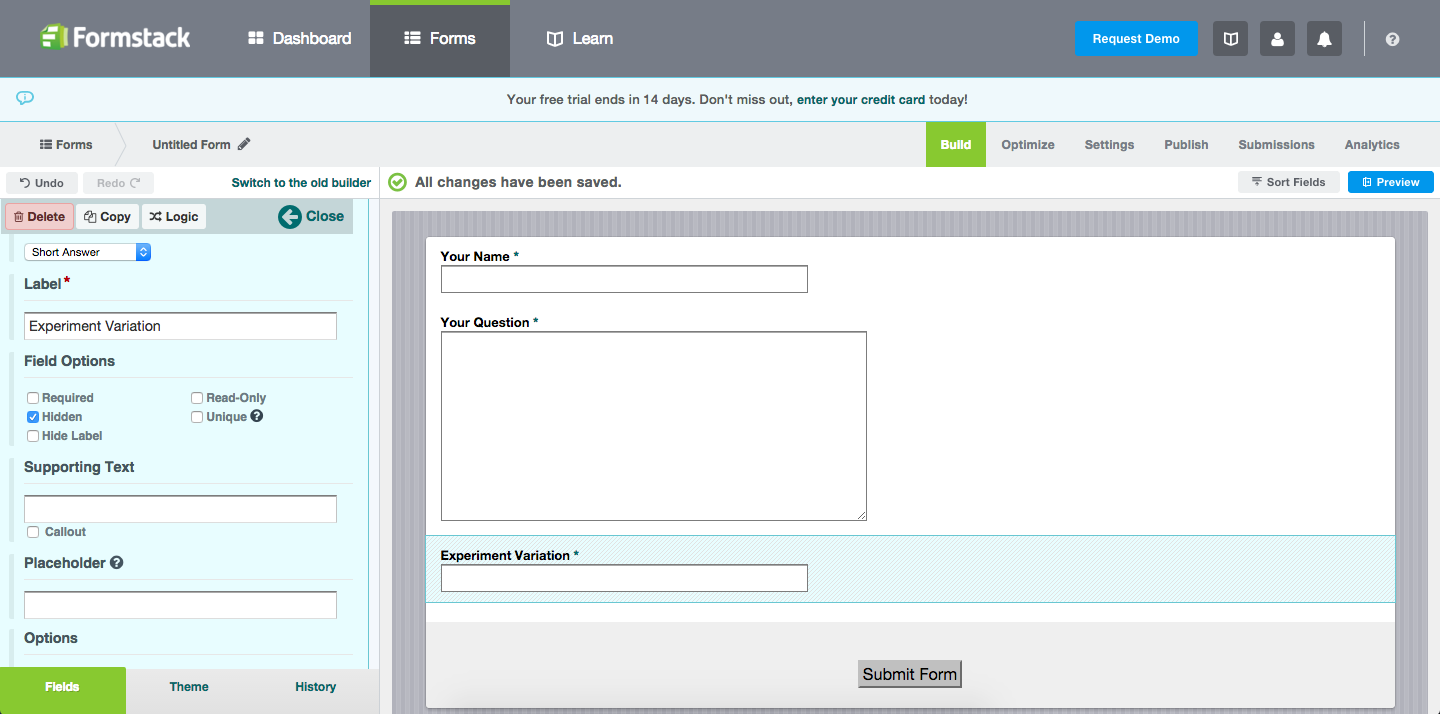Click the help question mark icon

click(1392, 39)
